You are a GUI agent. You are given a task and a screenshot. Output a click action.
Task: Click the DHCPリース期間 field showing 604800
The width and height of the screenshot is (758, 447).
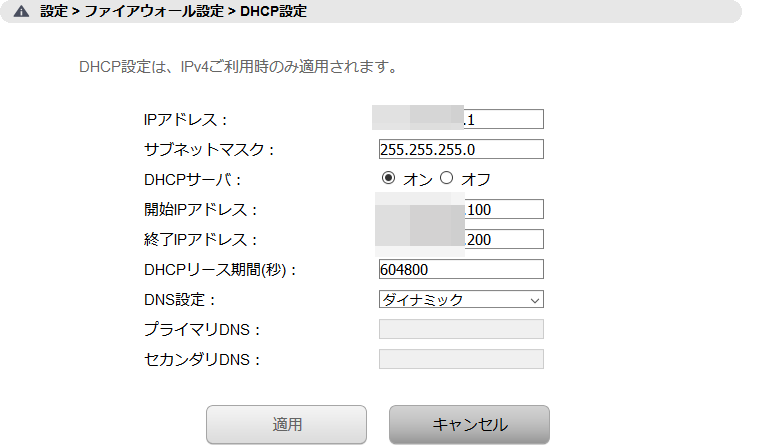coord(461,269)
